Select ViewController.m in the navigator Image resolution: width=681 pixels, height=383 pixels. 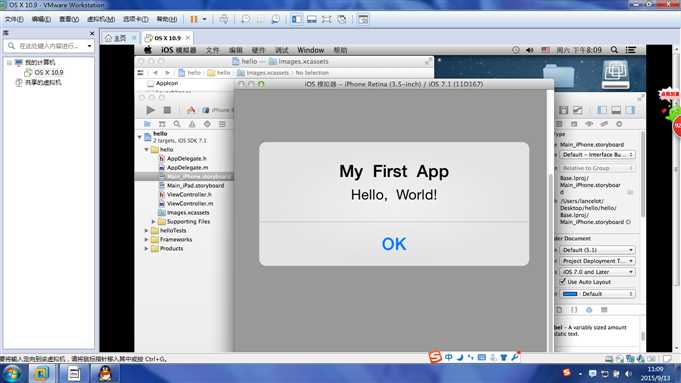[x=190, y=204]
